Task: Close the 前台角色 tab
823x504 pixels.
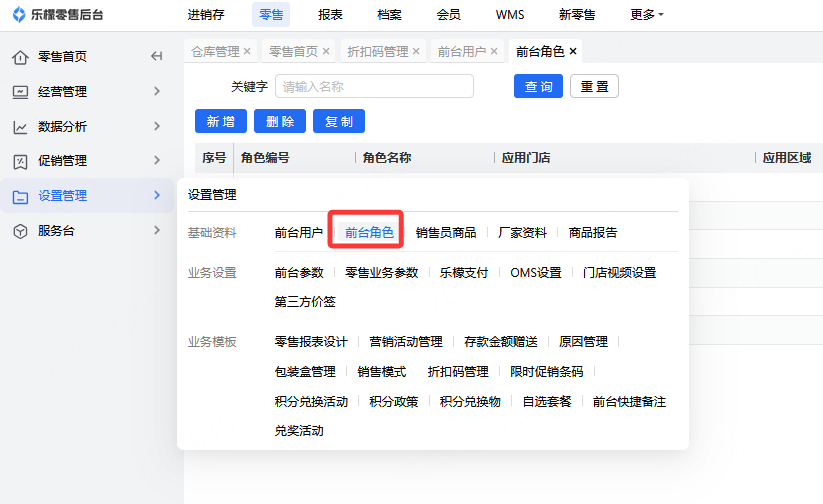Action: coord(573,51)
